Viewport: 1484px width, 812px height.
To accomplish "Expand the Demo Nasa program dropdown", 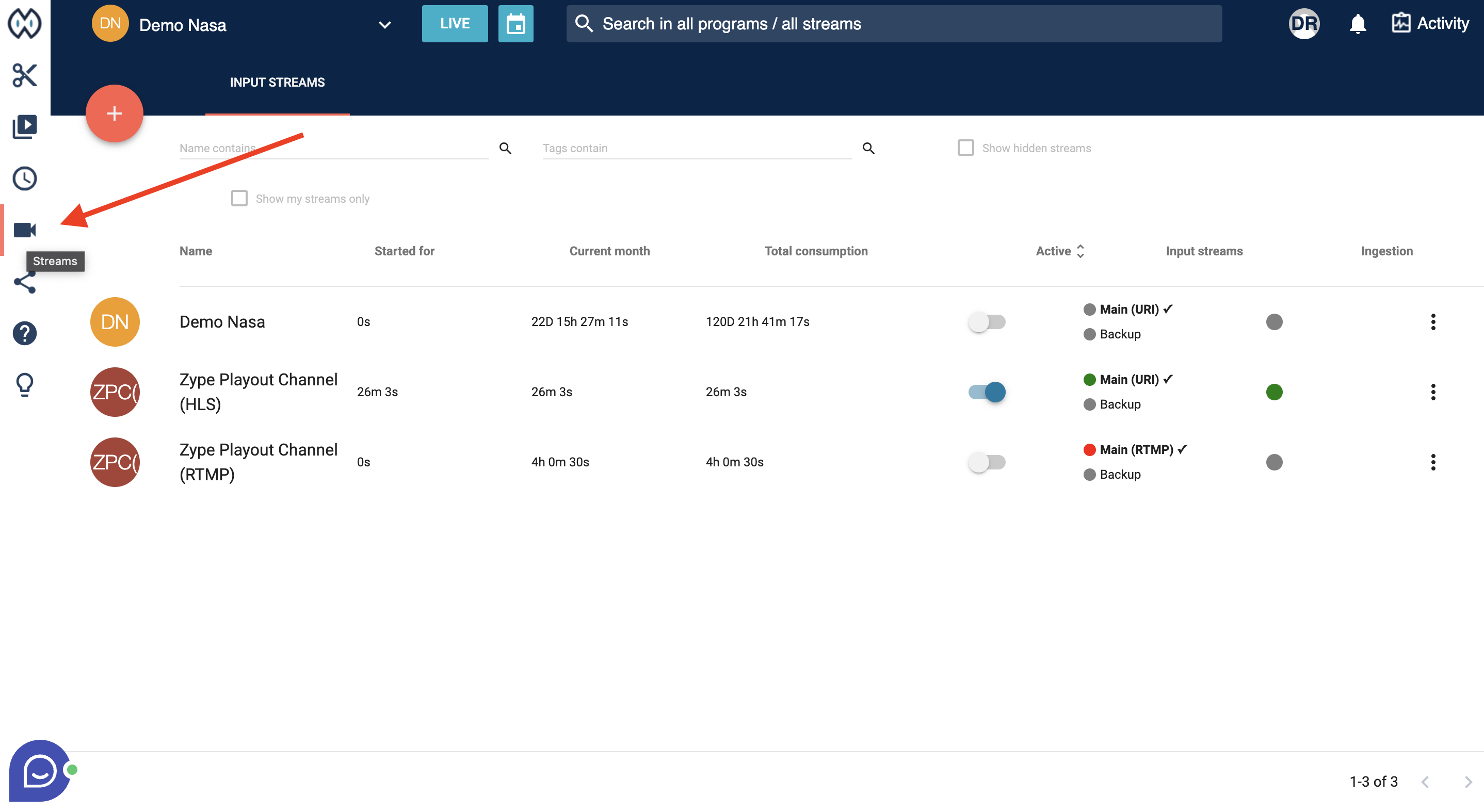I will tap(384, 25).
